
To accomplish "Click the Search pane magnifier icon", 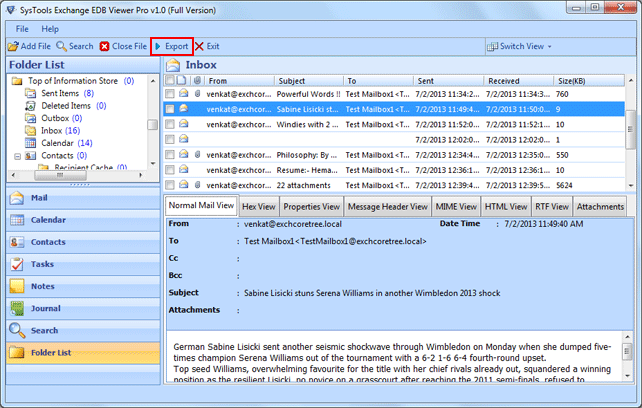I will pos(17,331).
